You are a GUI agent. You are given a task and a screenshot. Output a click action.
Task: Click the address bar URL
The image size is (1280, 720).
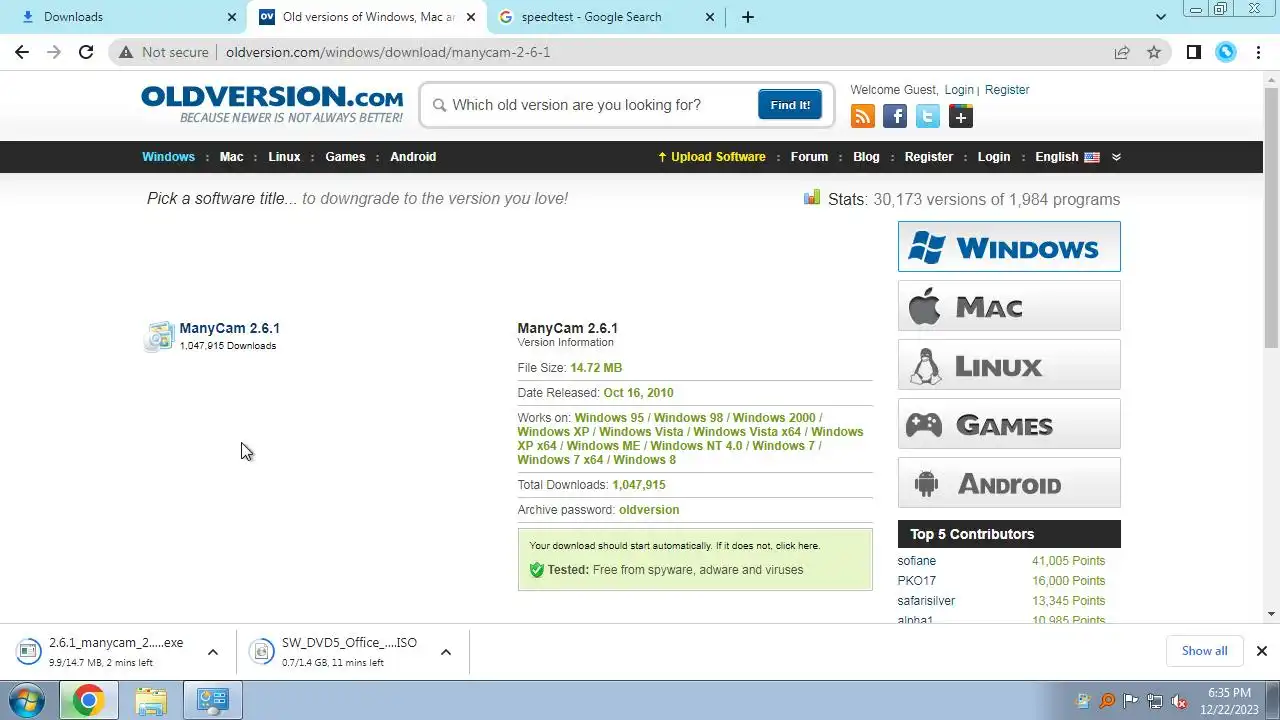388,52
